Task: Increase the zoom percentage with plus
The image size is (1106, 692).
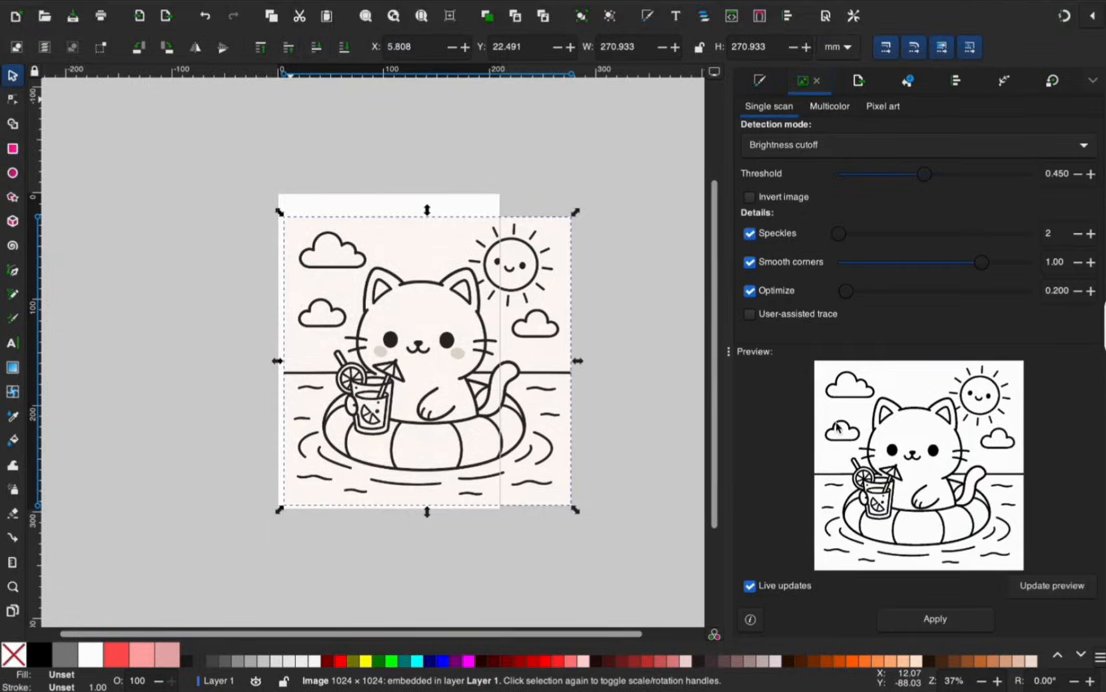Action: tap(997, 681)
